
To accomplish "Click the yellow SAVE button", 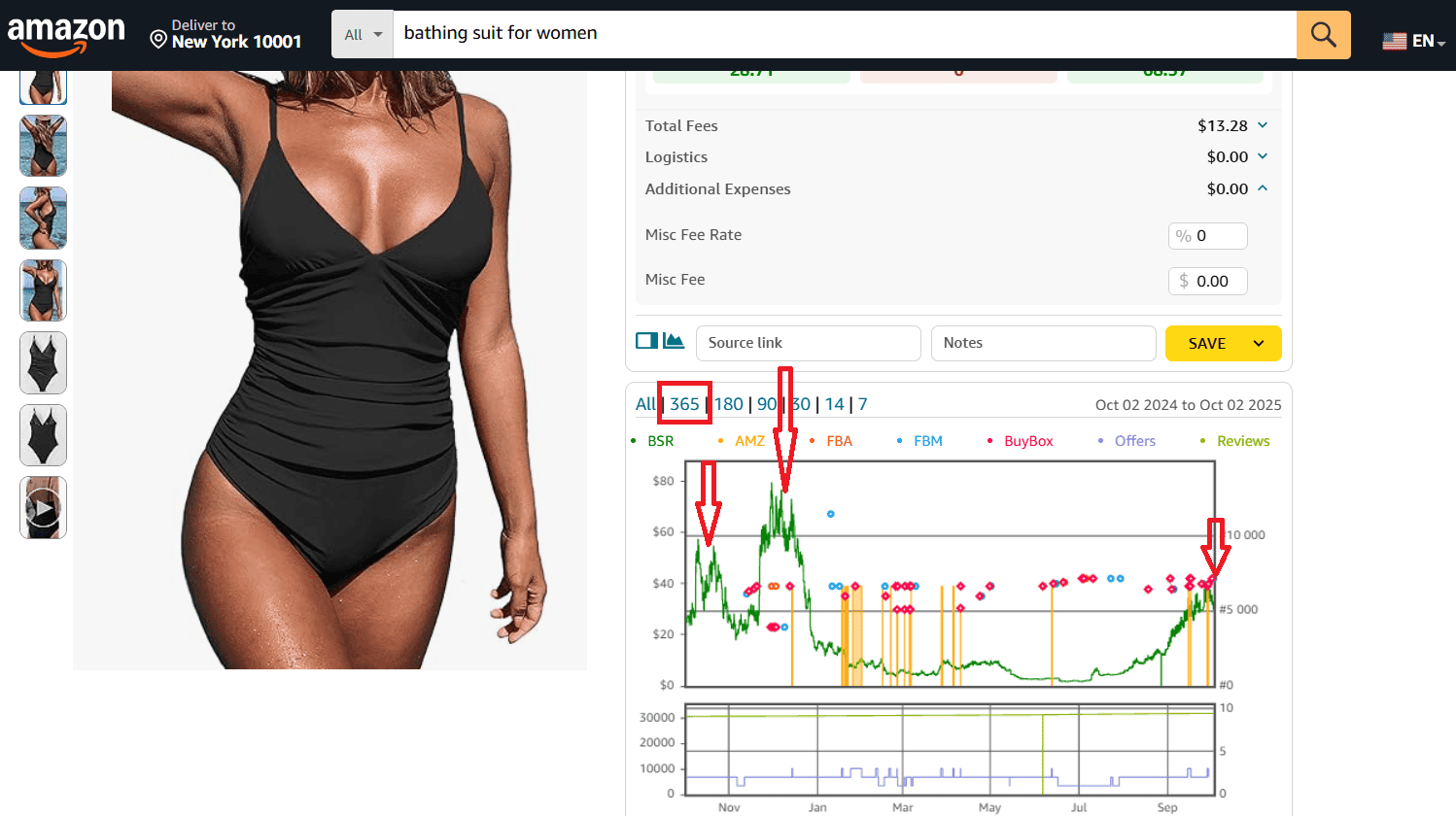I will 1207,343.
